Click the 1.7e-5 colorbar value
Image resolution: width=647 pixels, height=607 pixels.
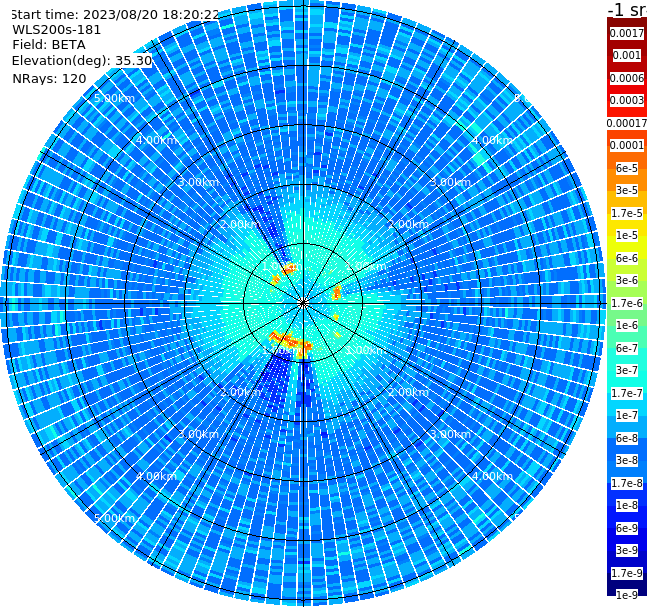627,213
